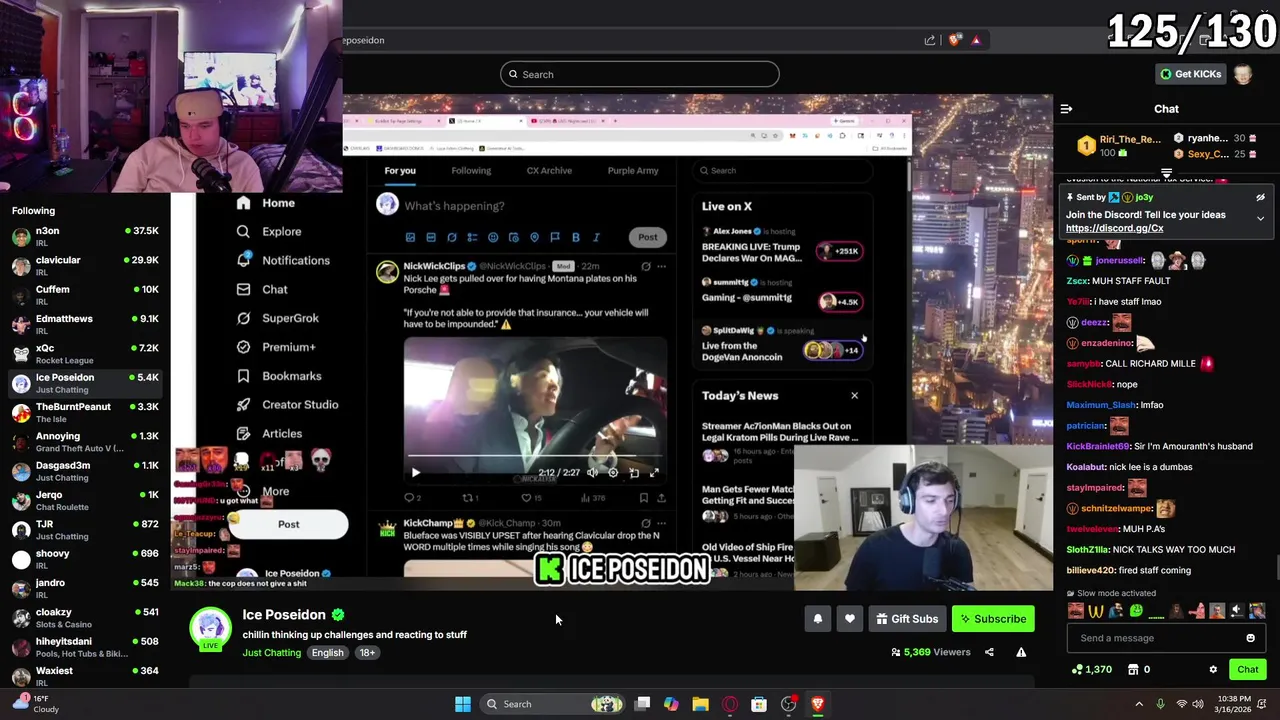Open the share icon beside the viewer count
This screenshot has height=720, width=1280.
pos(989,652)
